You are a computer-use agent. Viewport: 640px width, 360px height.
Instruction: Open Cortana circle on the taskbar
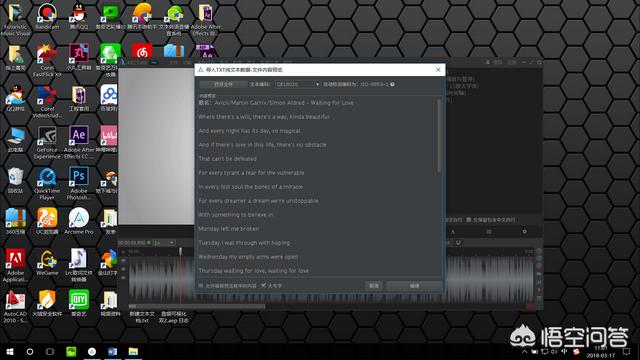coord(30,351)
